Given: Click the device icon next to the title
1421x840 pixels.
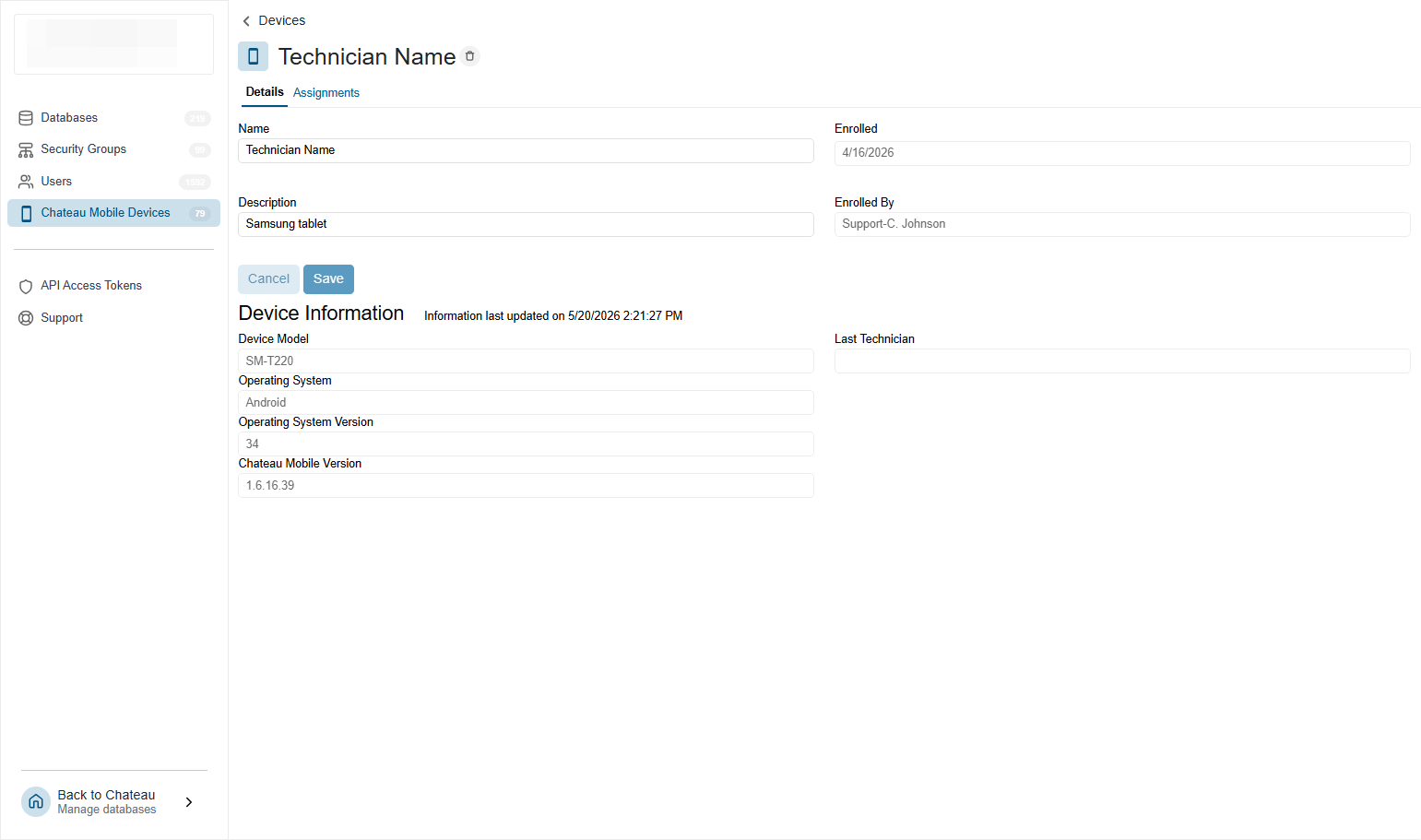Looking at the screenshot, I should 253,56.
